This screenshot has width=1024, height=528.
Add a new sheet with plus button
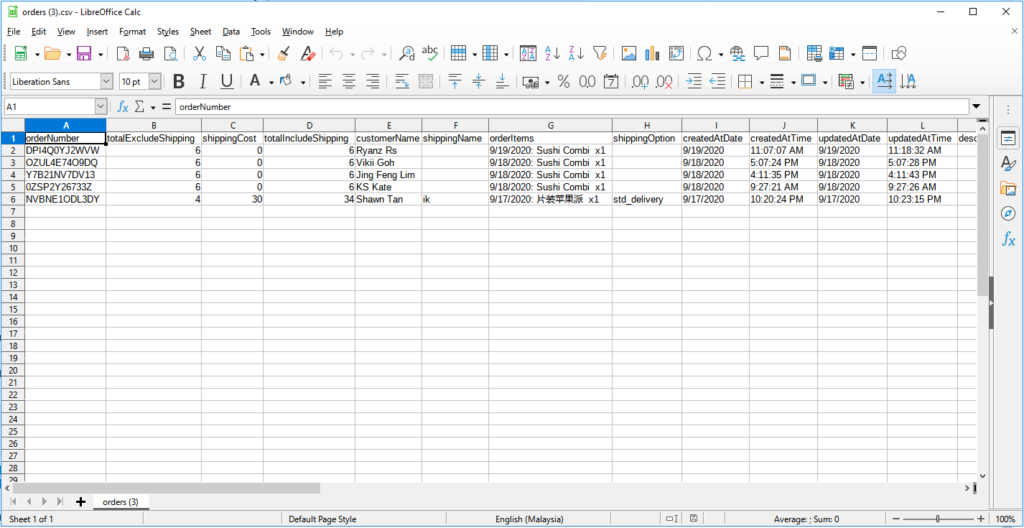click(81, 502)
